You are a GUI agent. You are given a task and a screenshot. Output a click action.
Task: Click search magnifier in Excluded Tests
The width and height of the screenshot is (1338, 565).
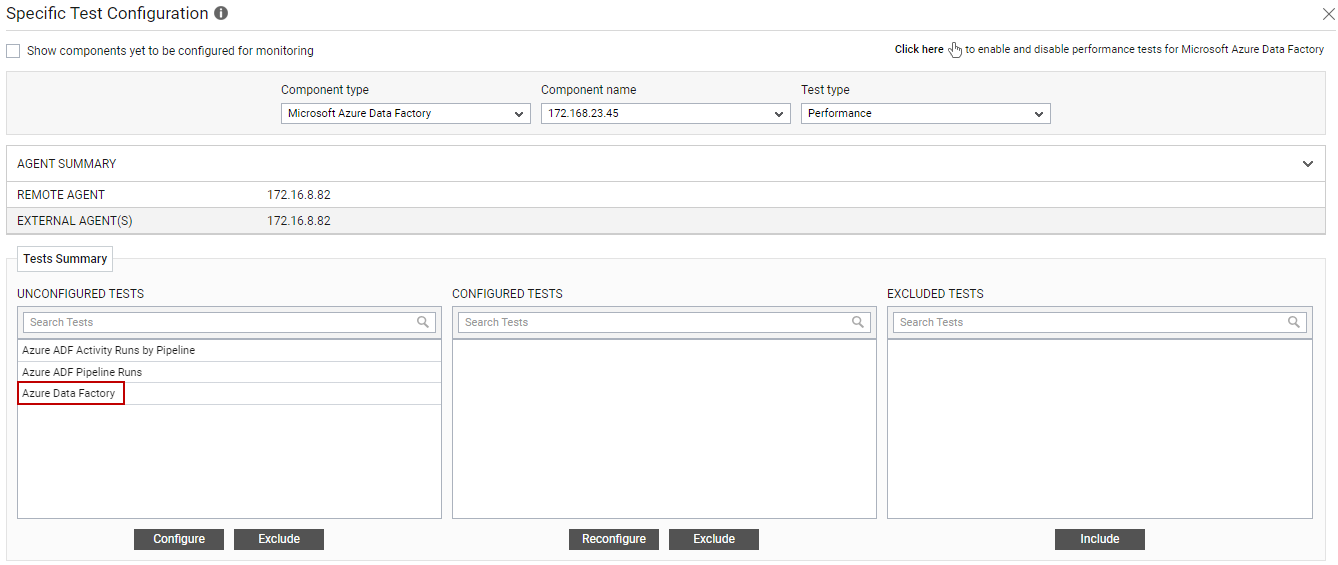[1294, 322]
